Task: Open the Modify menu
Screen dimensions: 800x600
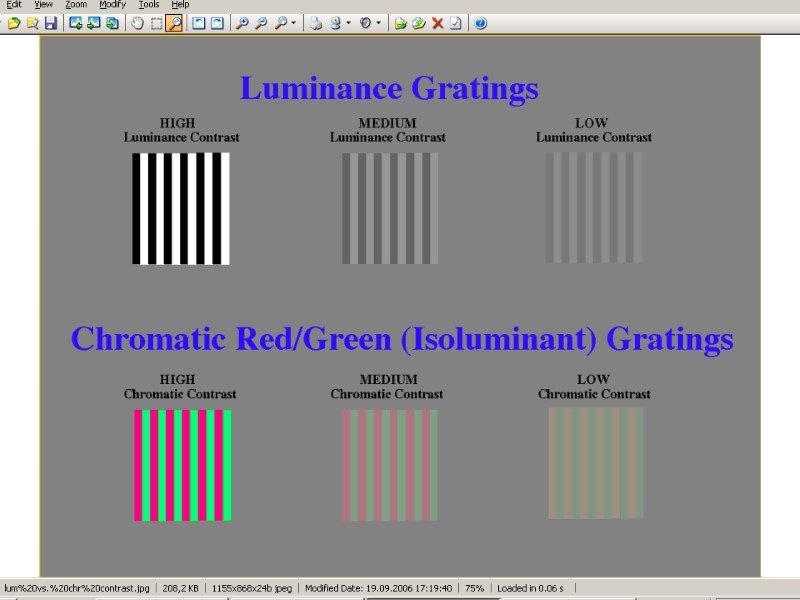Action: (x=112, y=5)
